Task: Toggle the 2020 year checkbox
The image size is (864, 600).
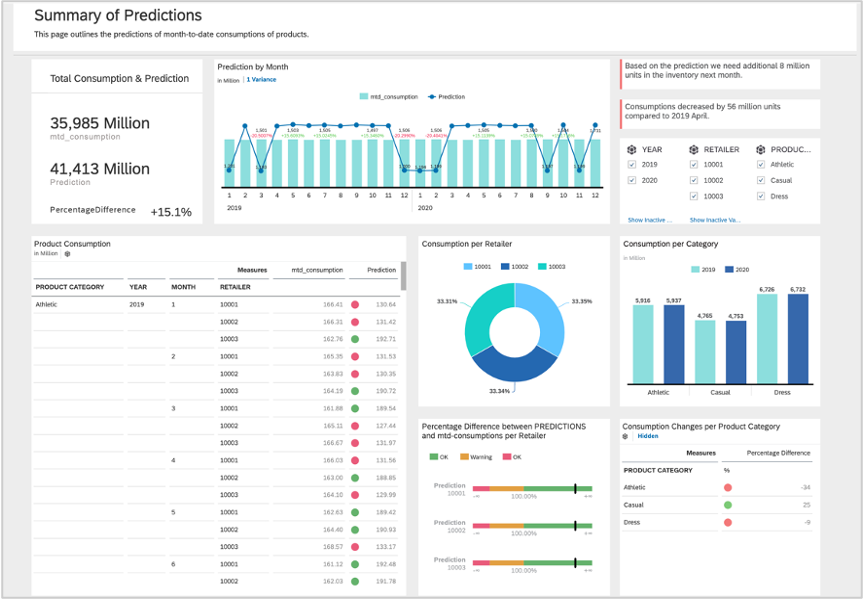Action: 632,180
